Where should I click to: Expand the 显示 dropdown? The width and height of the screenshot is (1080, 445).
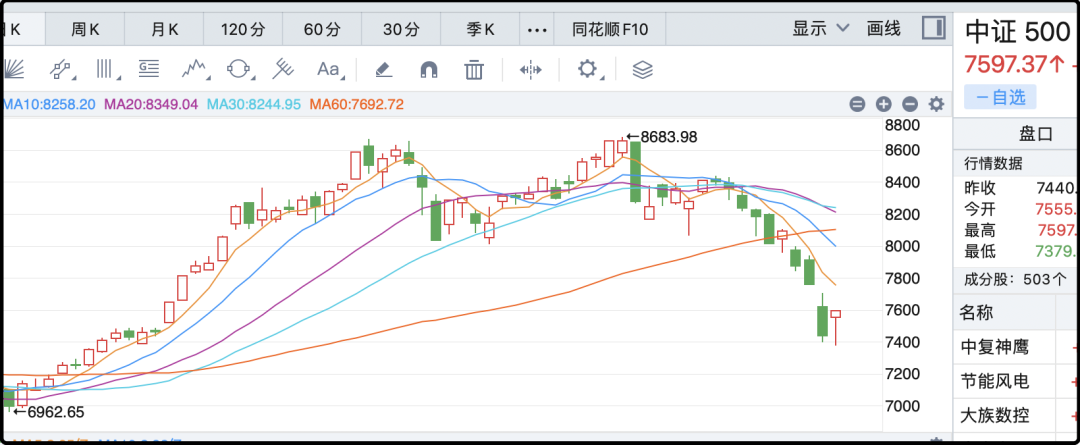tap(821, 29)
